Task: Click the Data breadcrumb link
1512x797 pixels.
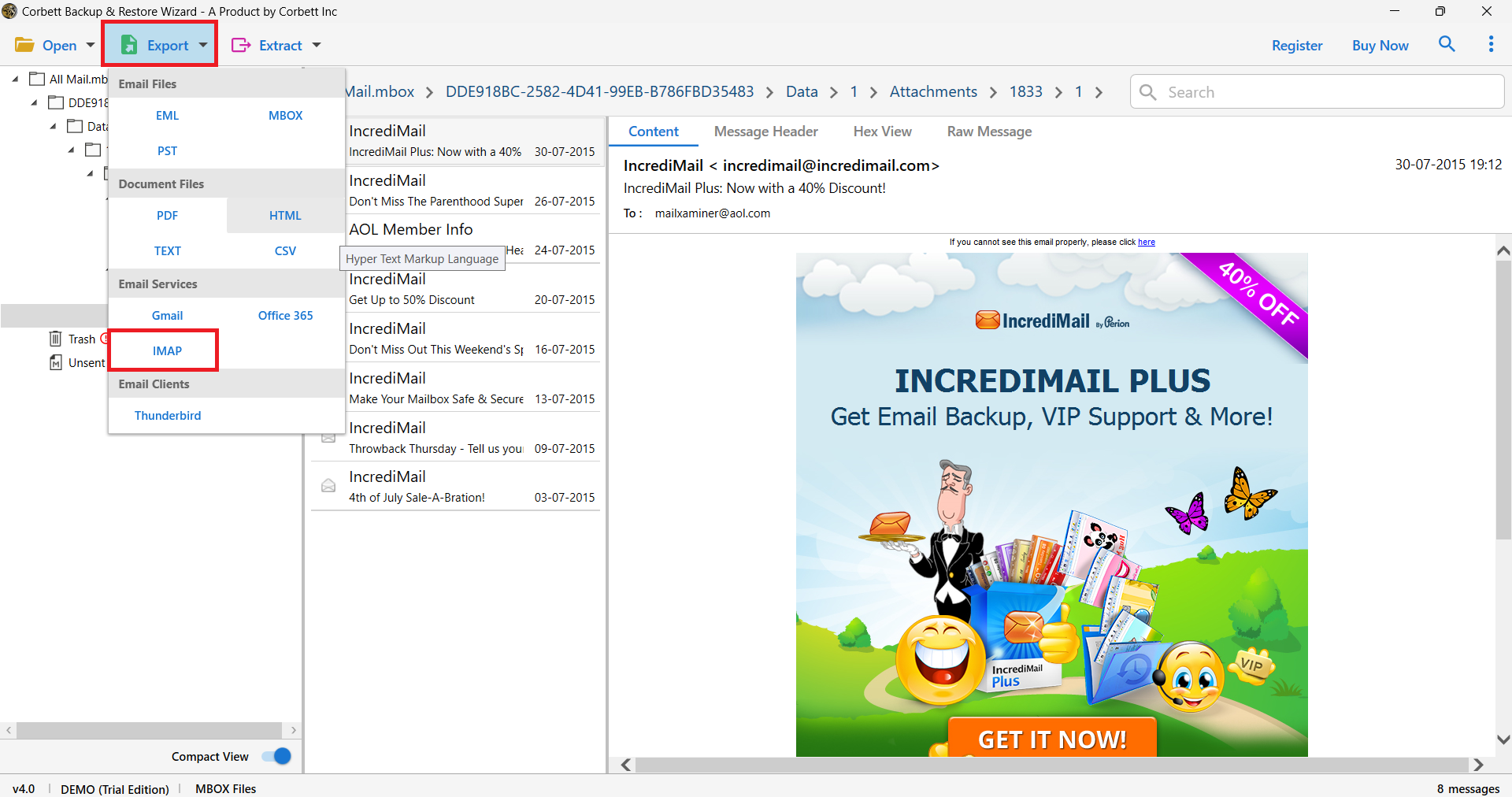Action: tap(802, 91)
